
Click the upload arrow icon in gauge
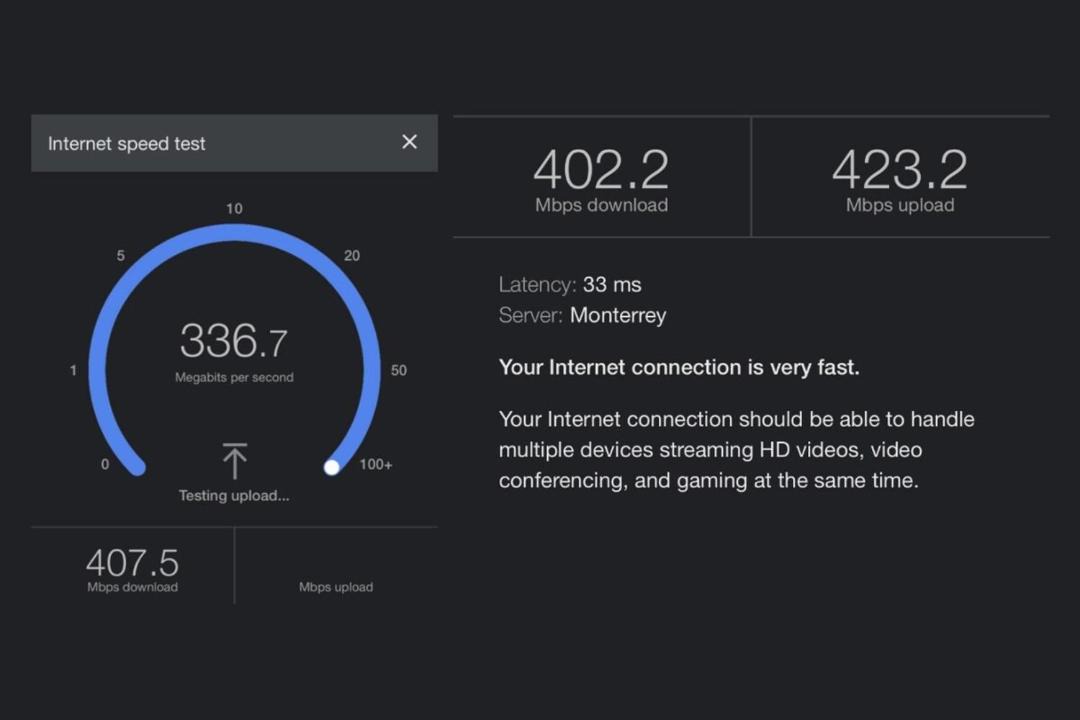click(x=234, y=461)
